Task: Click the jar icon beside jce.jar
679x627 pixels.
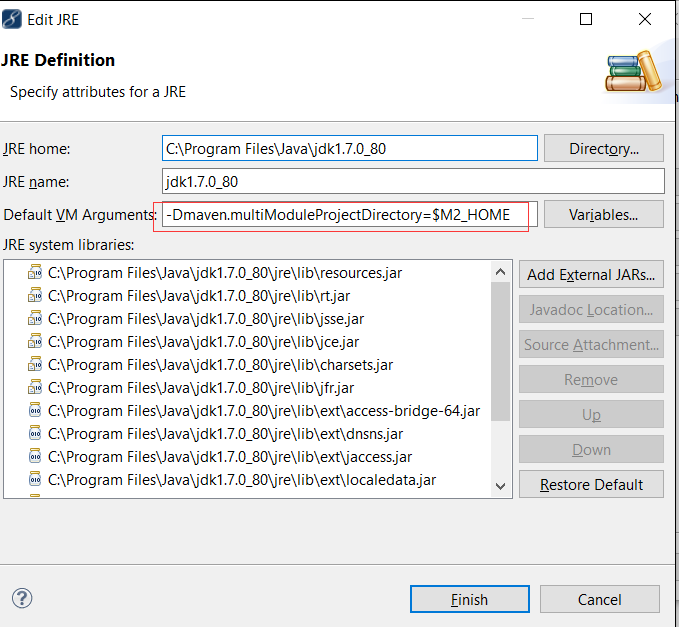Action: pos(35,342)
